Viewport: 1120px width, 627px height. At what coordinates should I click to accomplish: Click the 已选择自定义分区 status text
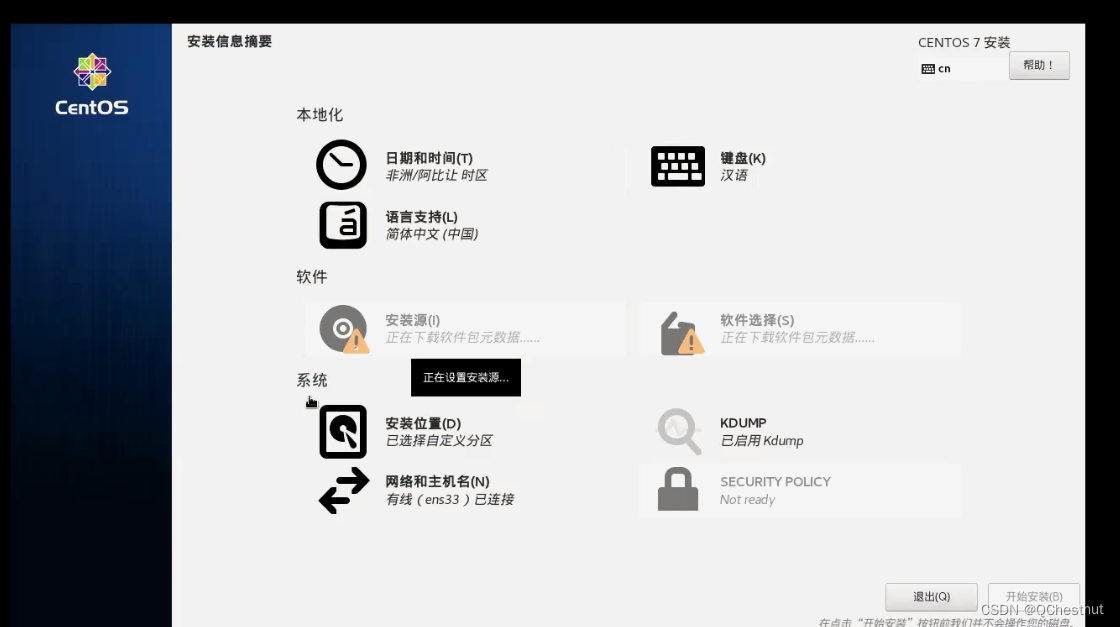click(x=439, y=441)
